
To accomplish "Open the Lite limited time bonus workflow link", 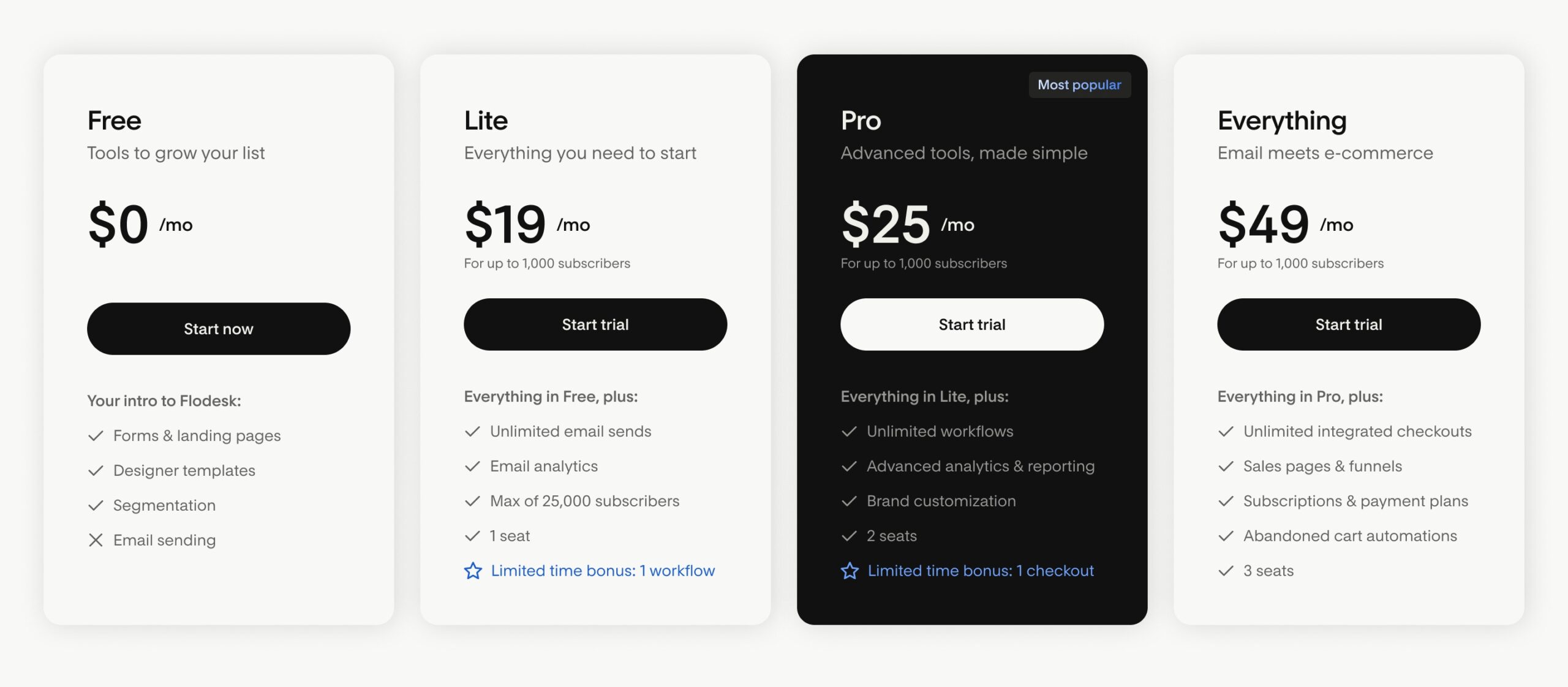I will click(602, 571).
